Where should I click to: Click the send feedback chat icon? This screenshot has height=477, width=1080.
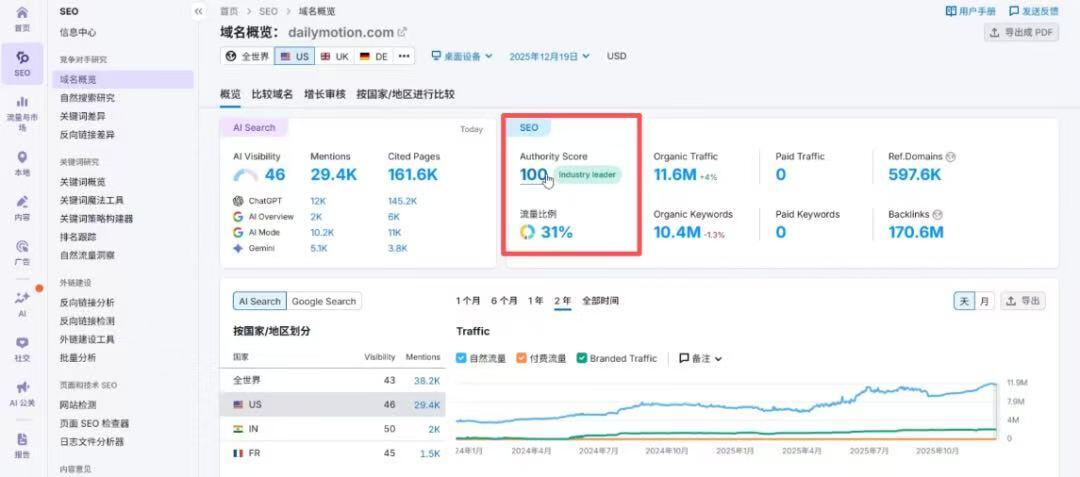(x=1014, y=11)
